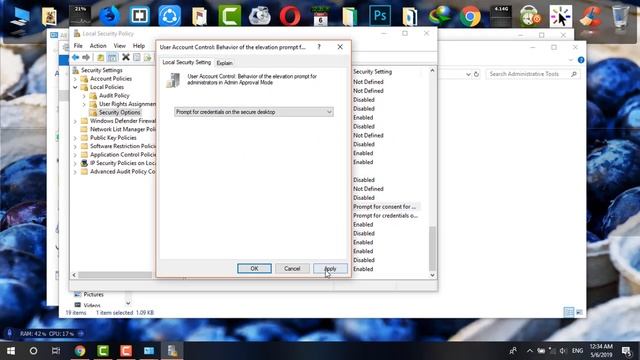
Task: Switch to the Explain tab
Action: (224, 63)
